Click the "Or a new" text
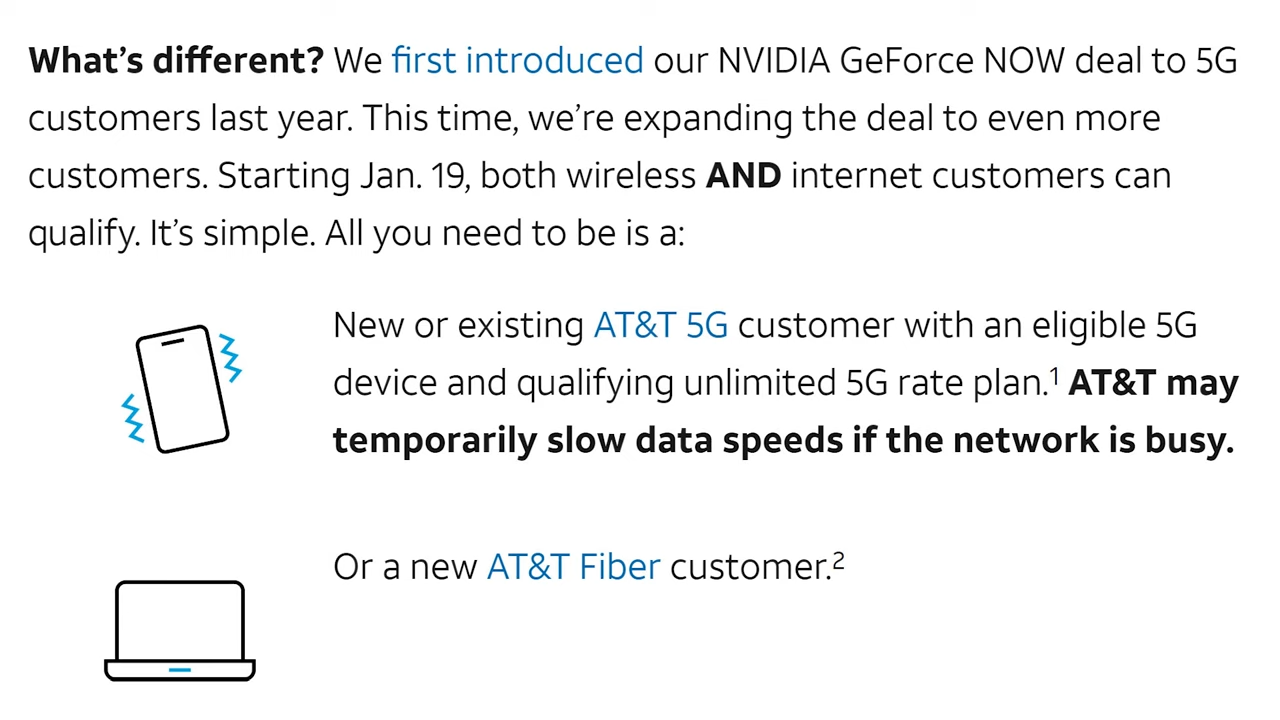Screen dimensions: 1280x720 pyautogui.click(x=405, y=567)
